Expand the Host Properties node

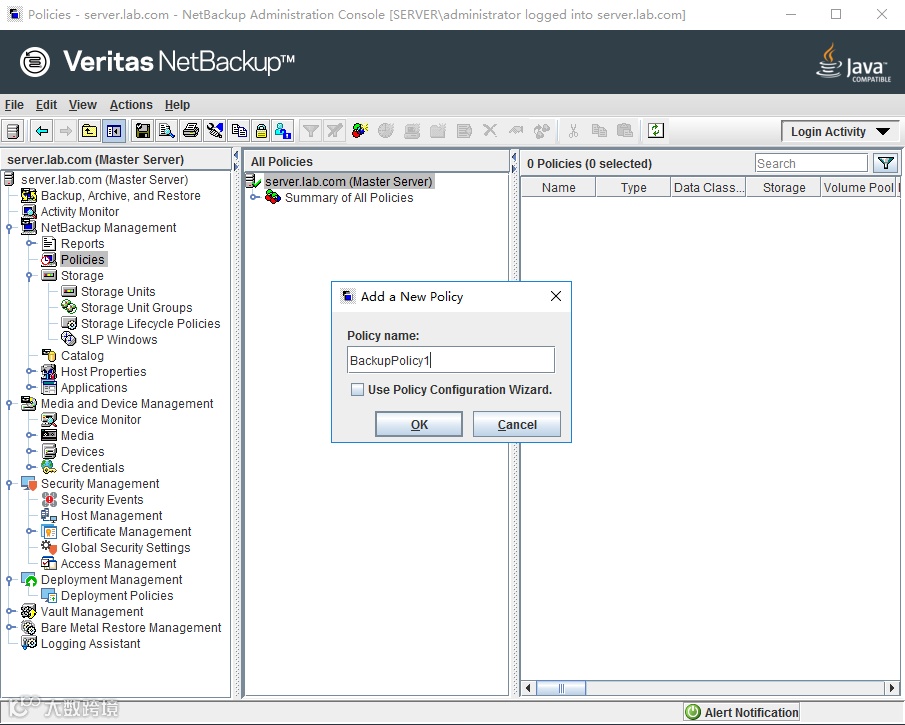point(29,371)
